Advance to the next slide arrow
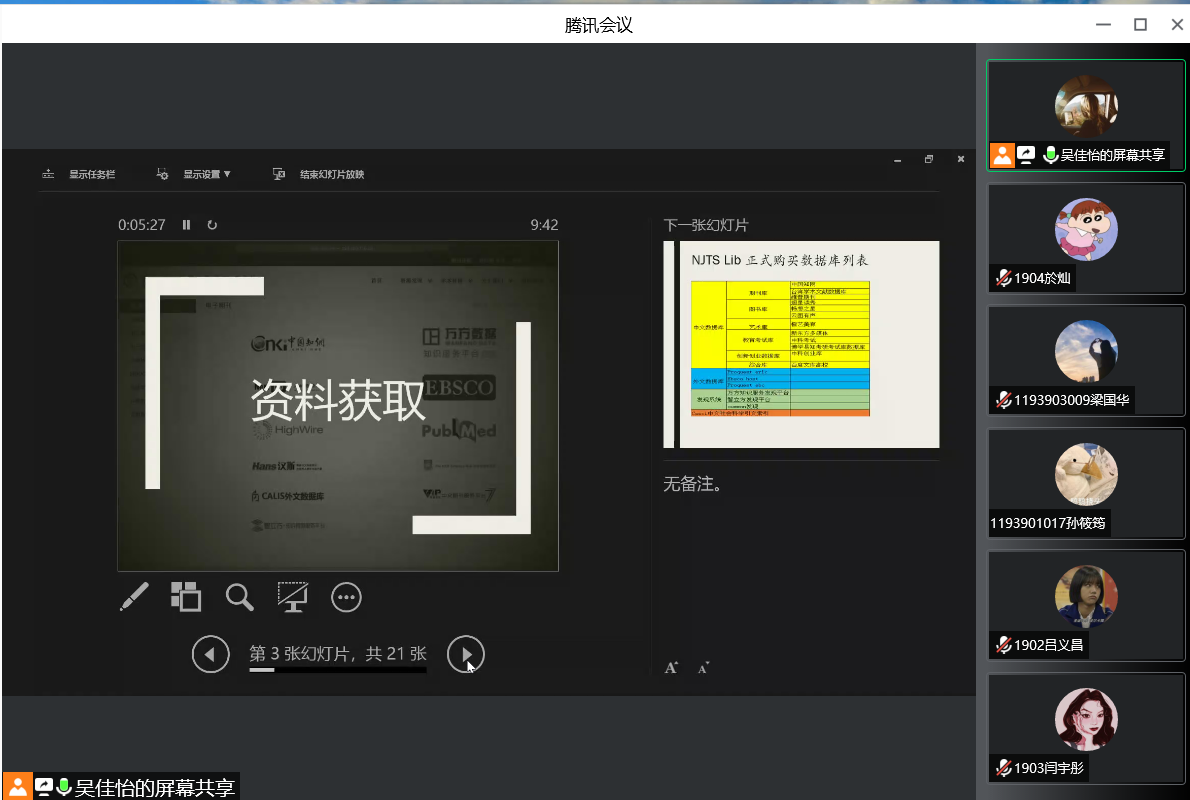Viewport: 1190px width, 800px height. click(465, 654)
